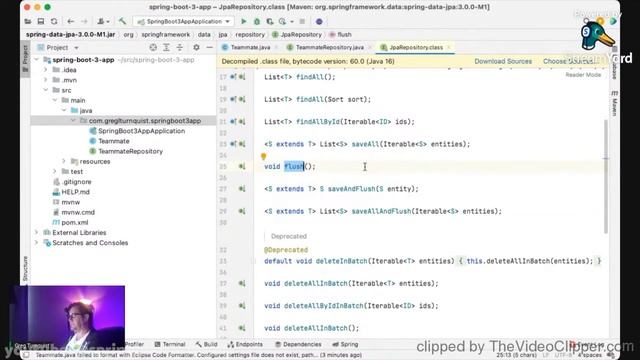Click the Expand All icon in Project panel
The height and width of the screenshot is (360, 640).
(x=166, y=48)
